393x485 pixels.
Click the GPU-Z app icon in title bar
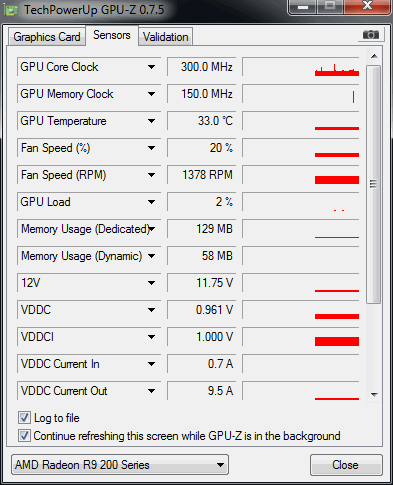pos(11,10)
